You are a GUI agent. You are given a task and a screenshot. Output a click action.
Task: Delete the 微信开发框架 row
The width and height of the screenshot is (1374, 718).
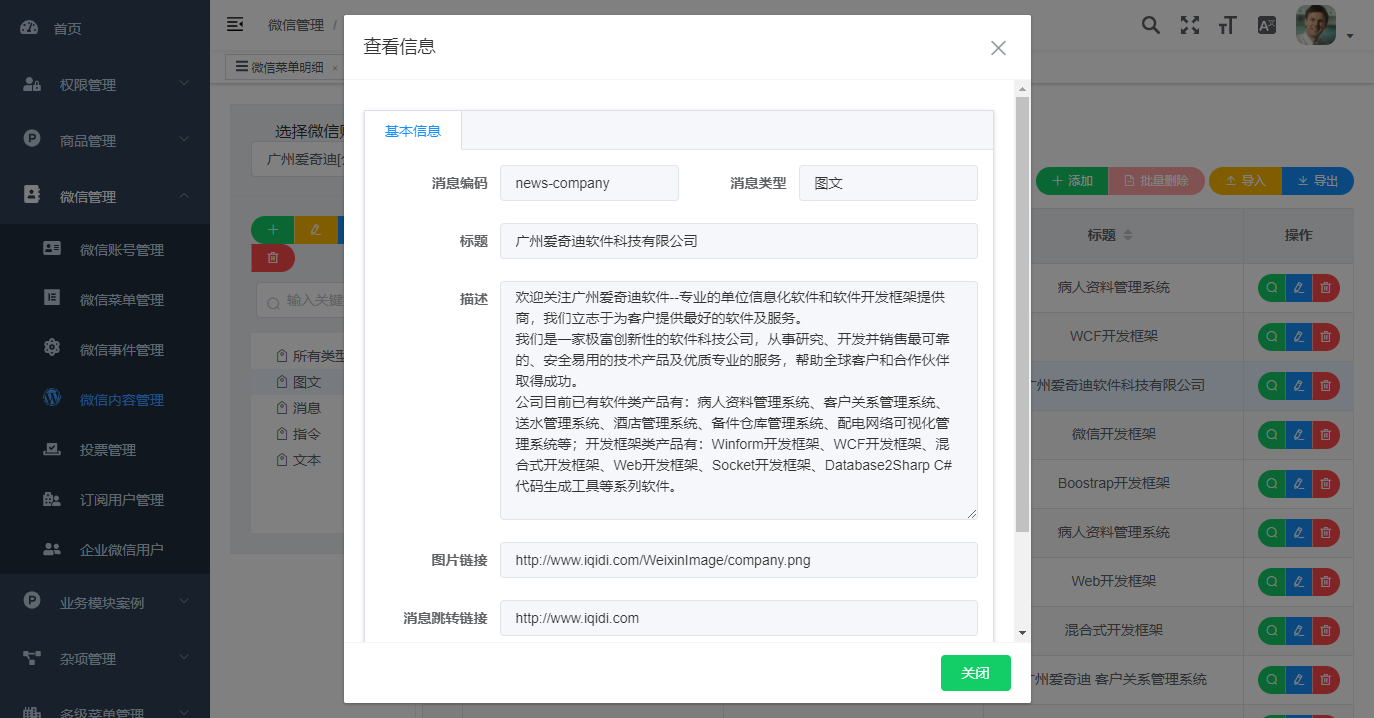(1326, 434)
